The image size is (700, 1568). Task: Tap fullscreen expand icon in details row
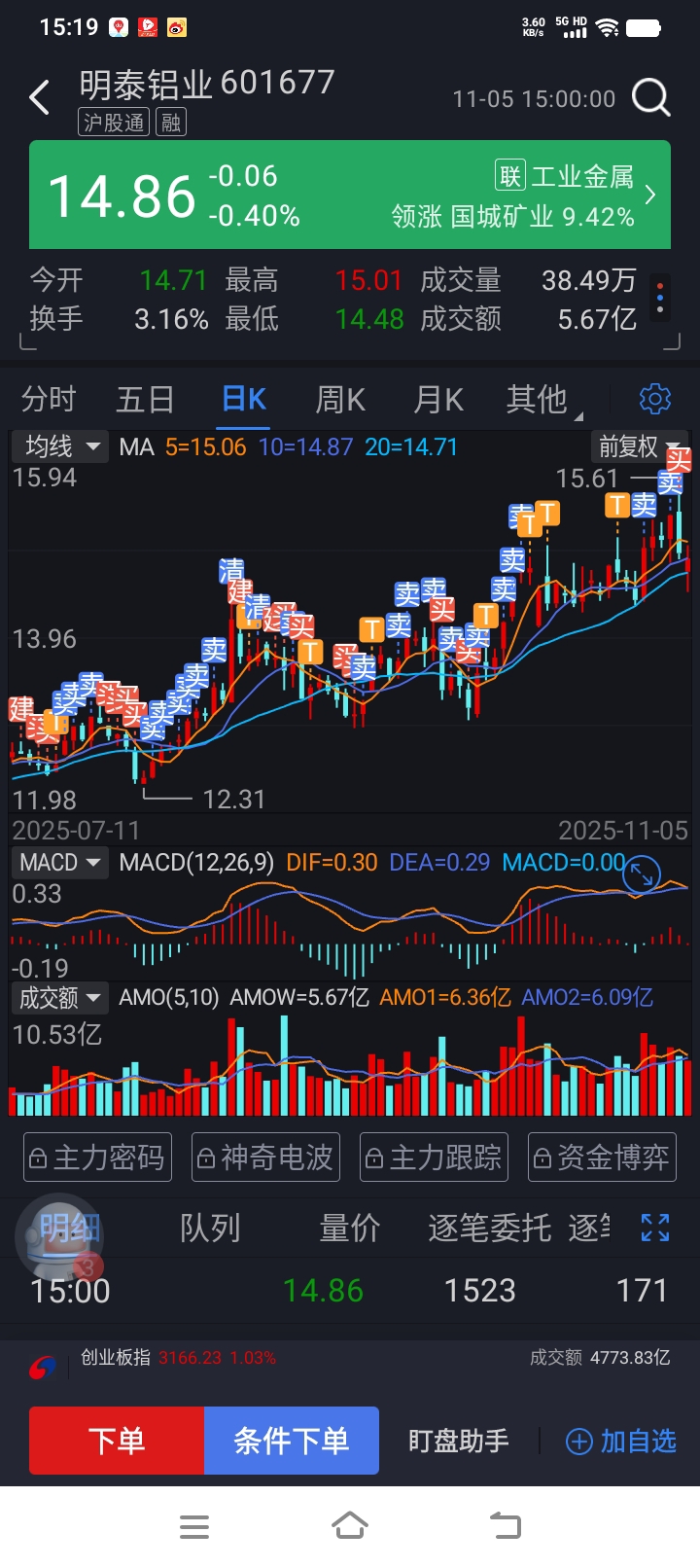[655, 1228]
